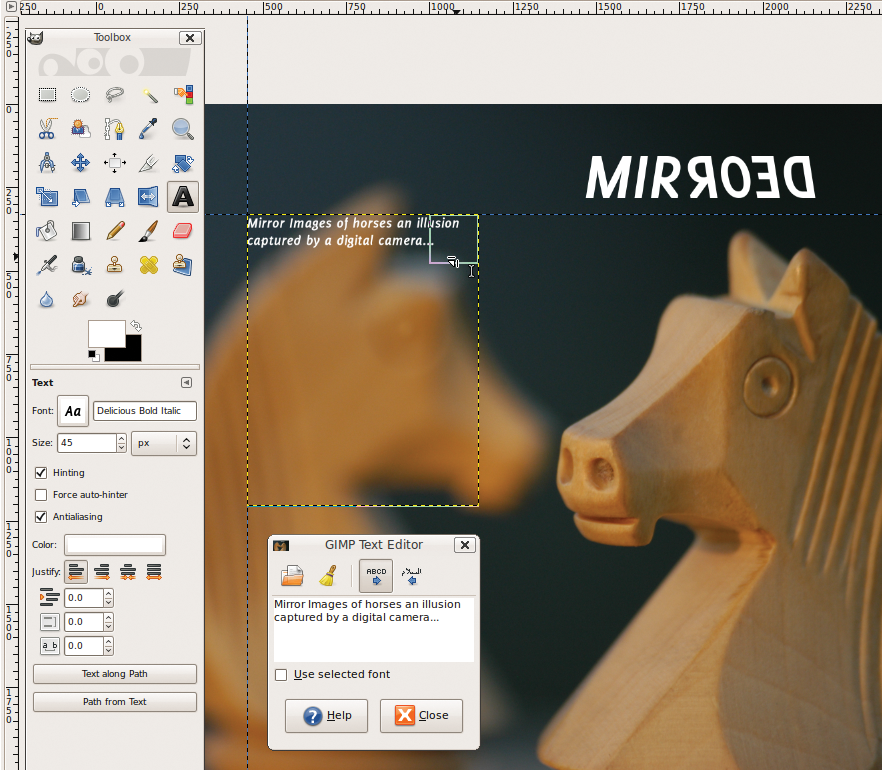
Task: Pick the Smudge finger tool
Action: (80, 299)
